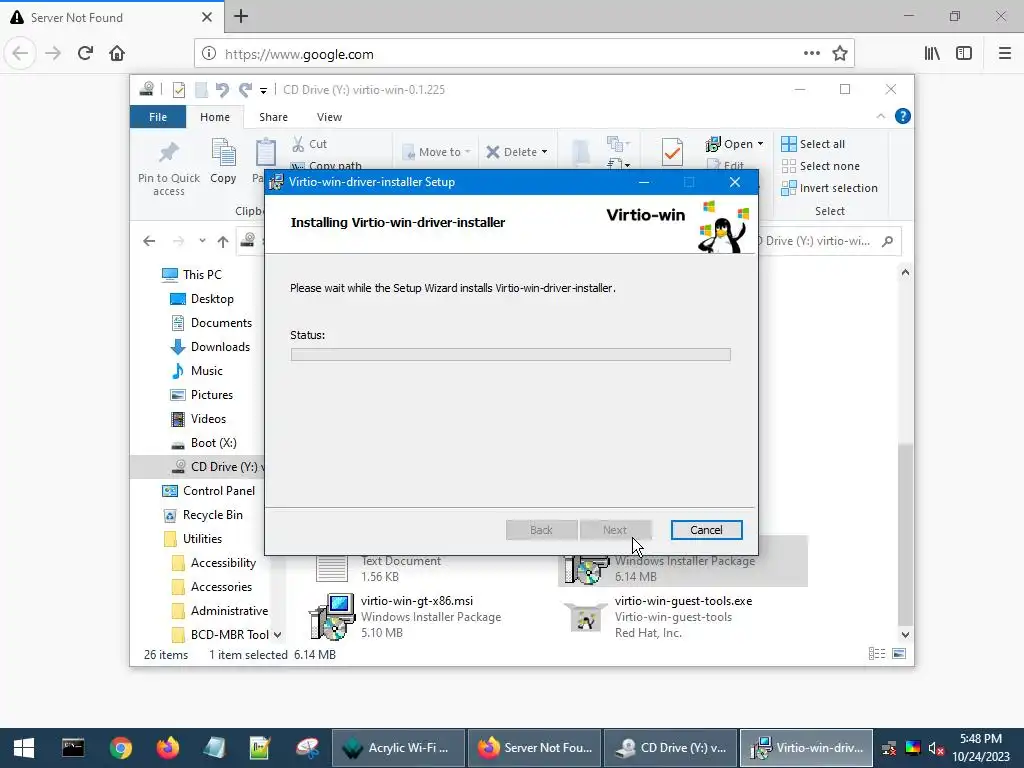
Task: Switch to Acrylic Wi-Fi taskbar button
Action: 399,748
